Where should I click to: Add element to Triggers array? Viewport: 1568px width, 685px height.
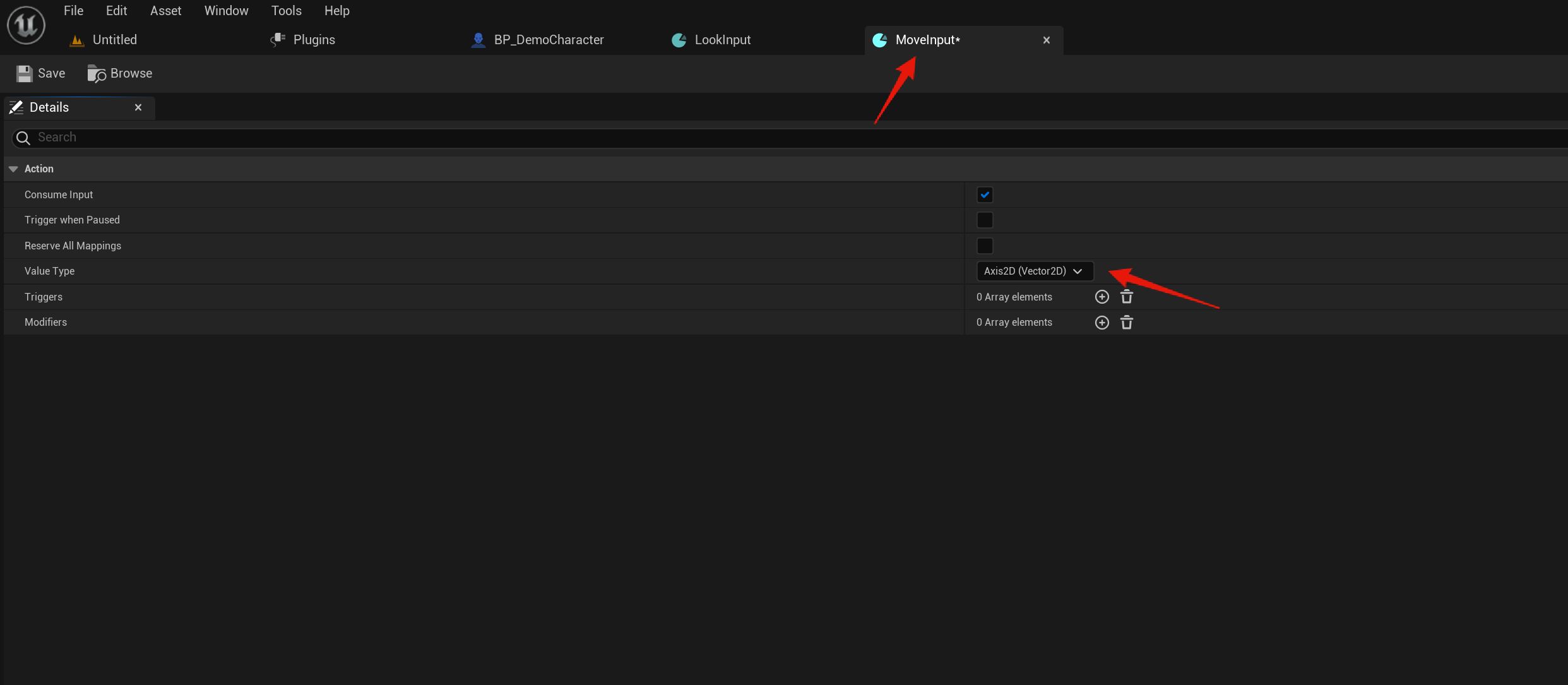[x=1102, y=297]
